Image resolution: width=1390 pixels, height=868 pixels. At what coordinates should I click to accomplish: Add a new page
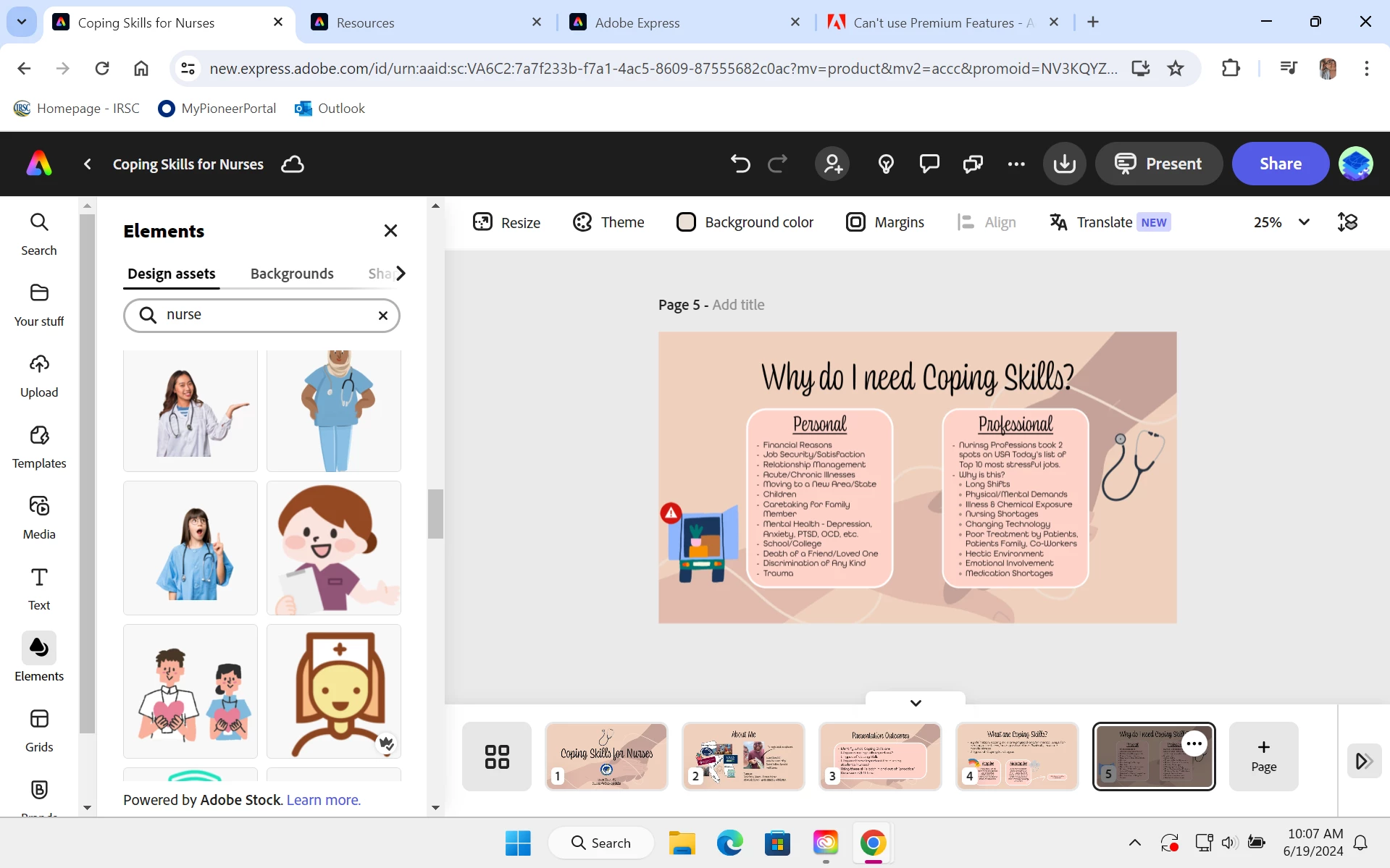coord(1263,757)
